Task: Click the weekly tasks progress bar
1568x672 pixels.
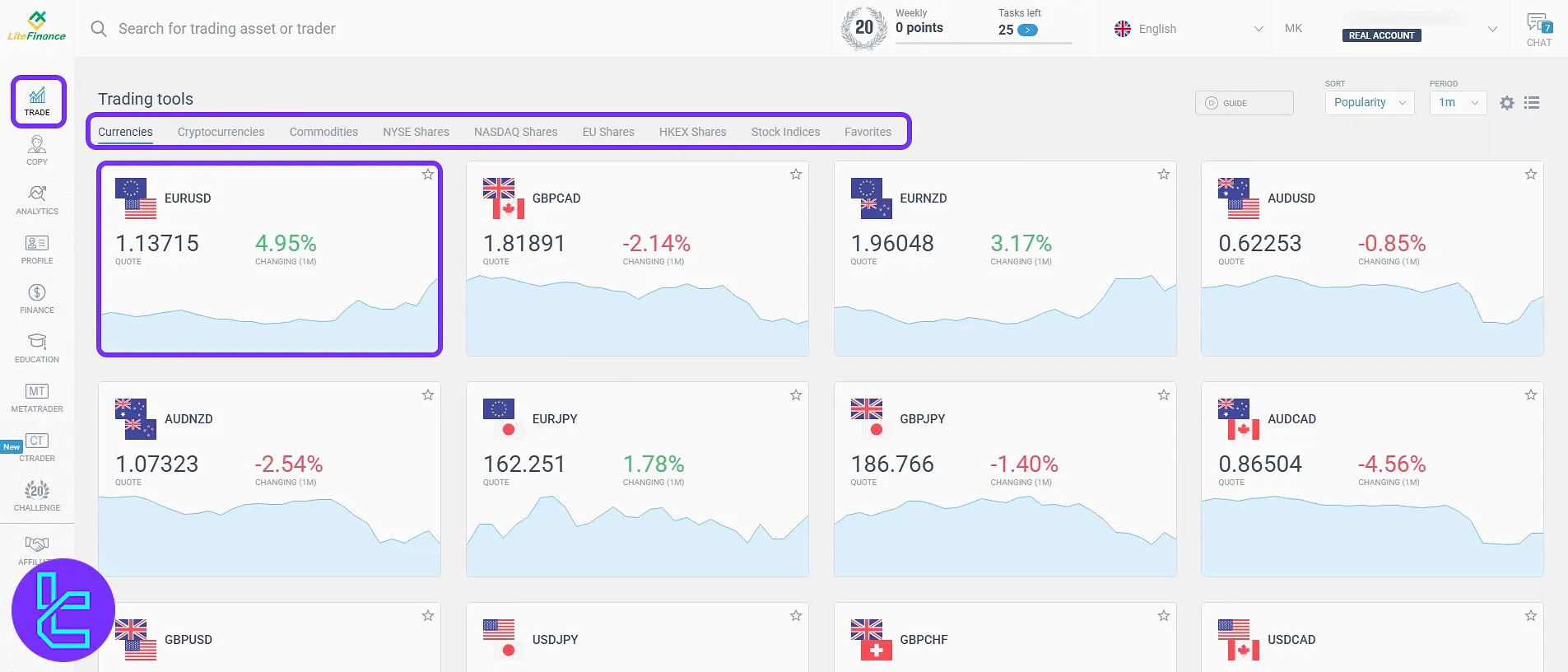Action: coord(984,43)
